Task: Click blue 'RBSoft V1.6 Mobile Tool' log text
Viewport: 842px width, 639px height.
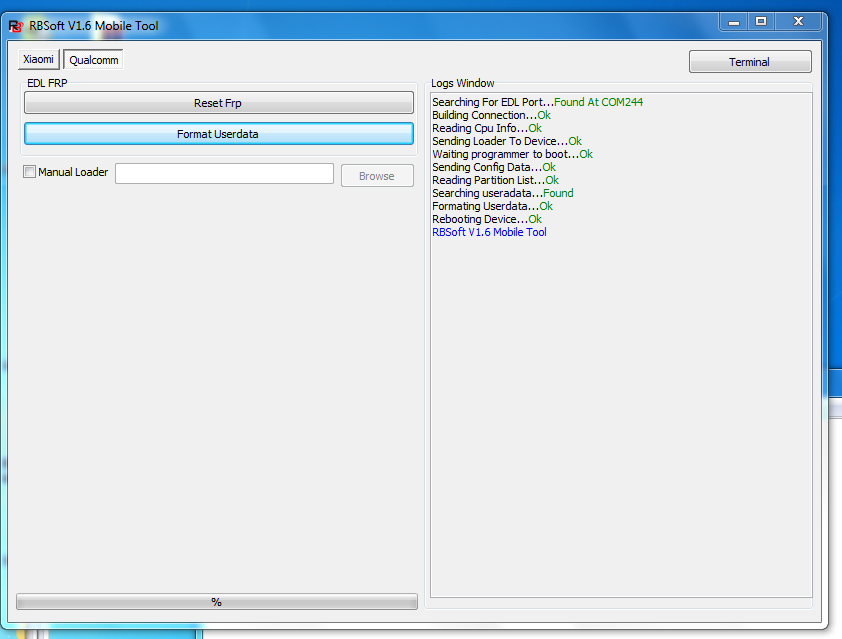Action: pos(489,232)
